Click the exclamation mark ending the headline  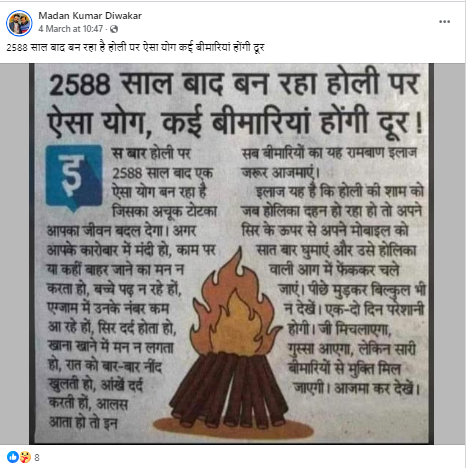click(x=419, y=123)
